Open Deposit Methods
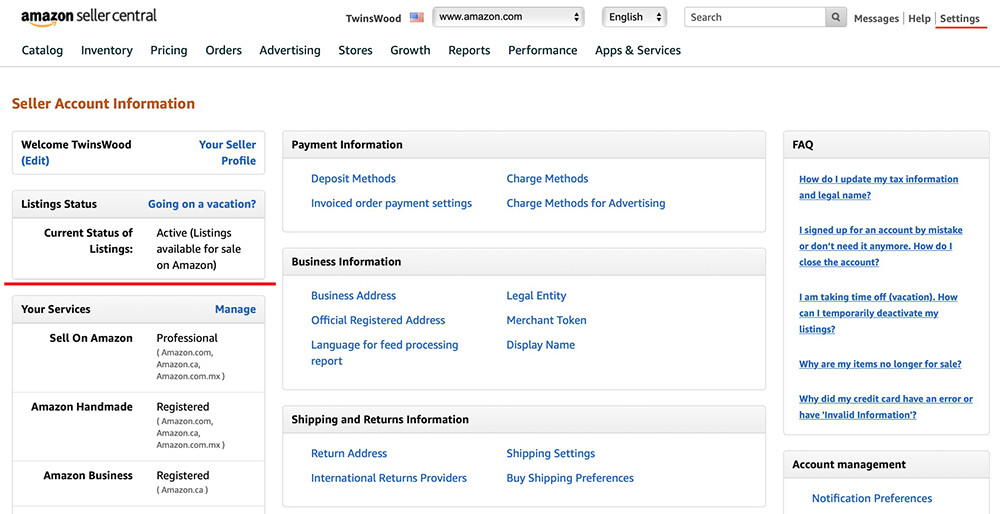Image resolution: width=1000 pixels, height=514 pixels. [x=353, y=179]
